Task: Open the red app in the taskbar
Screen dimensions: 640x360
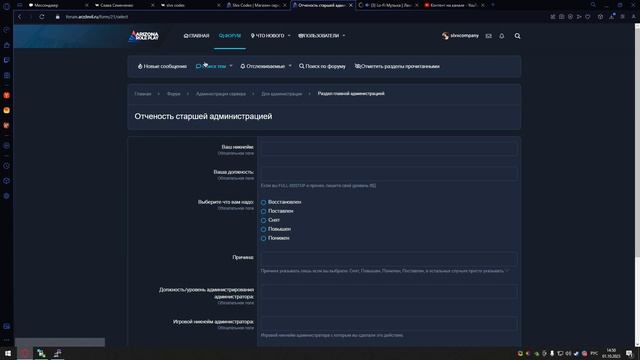Action: point(24,353)
